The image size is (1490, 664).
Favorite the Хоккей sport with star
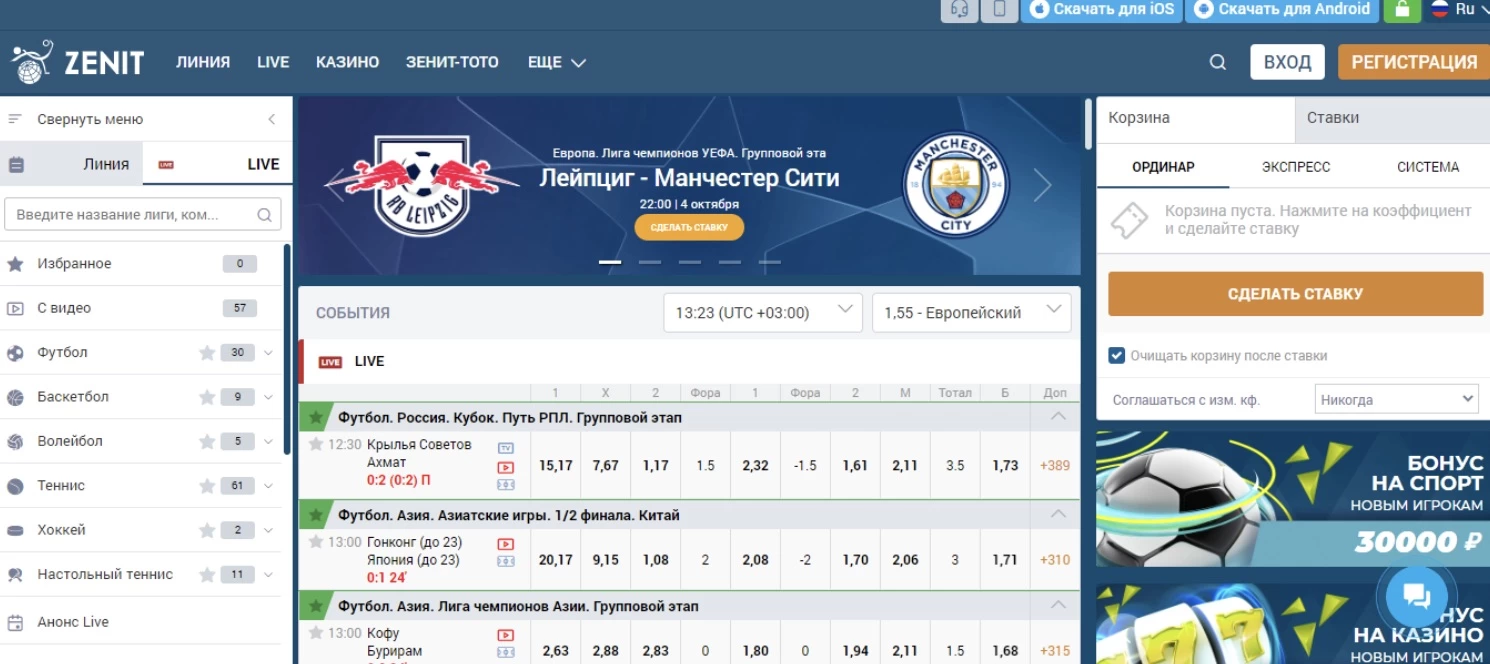coord(207,530)
